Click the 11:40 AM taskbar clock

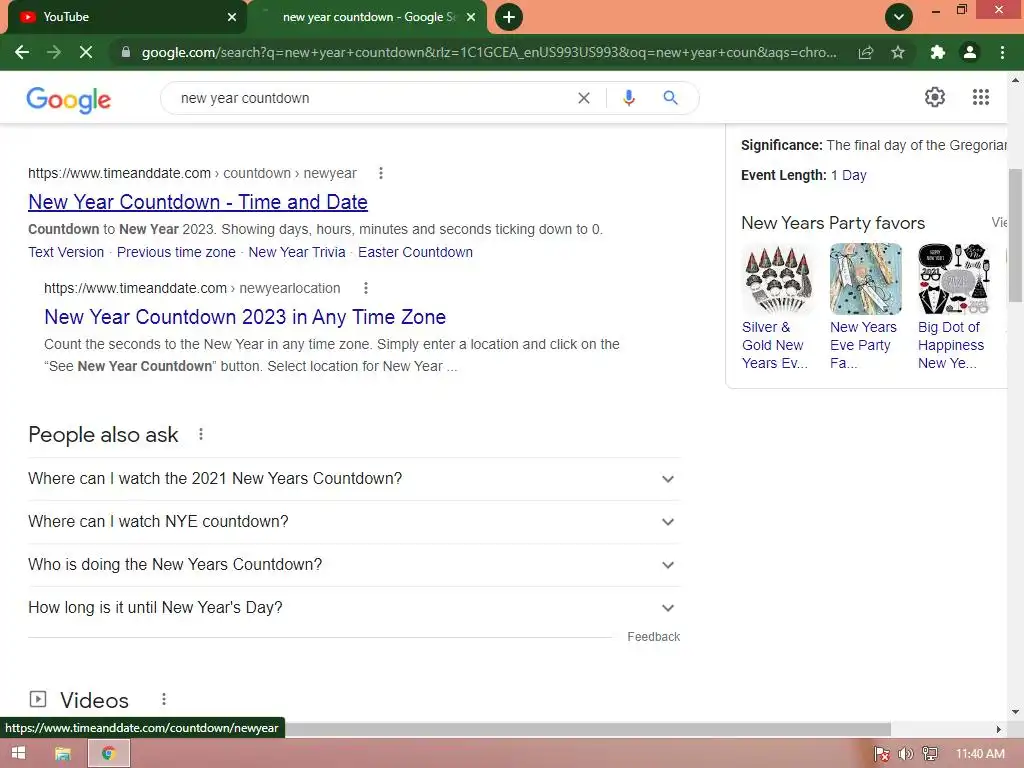pos(980,754)
